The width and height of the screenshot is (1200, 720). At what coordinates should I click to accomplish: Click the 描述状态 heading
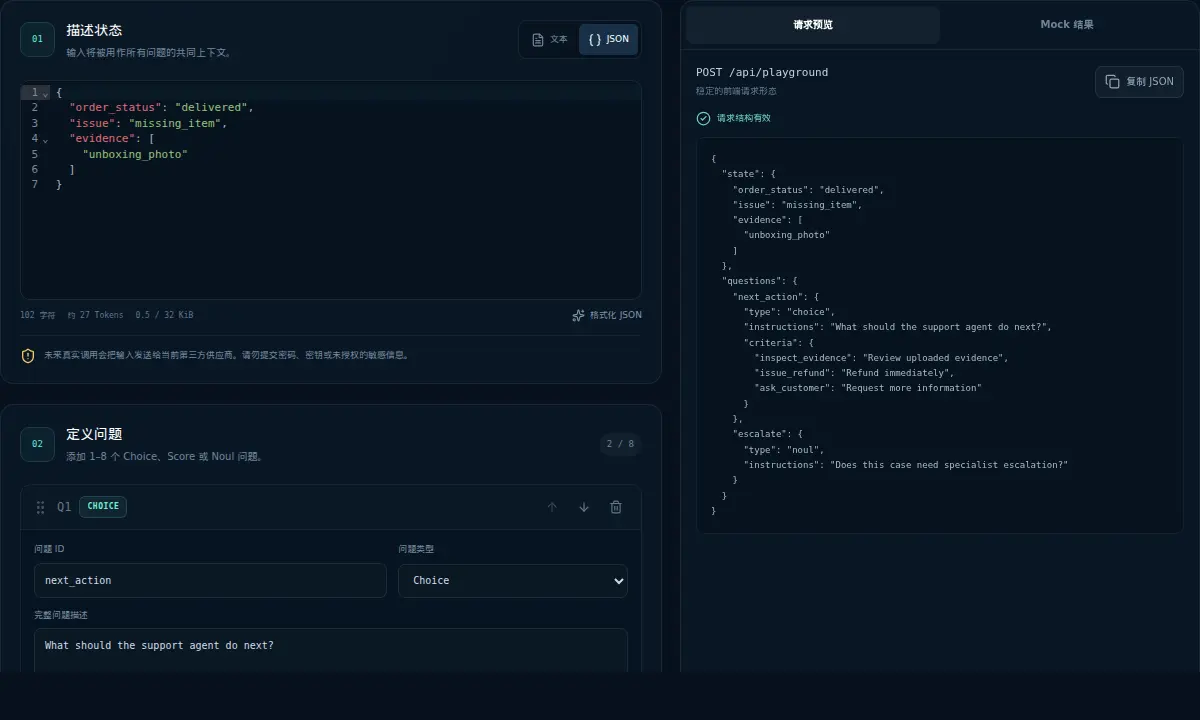[x=94, y=30]
